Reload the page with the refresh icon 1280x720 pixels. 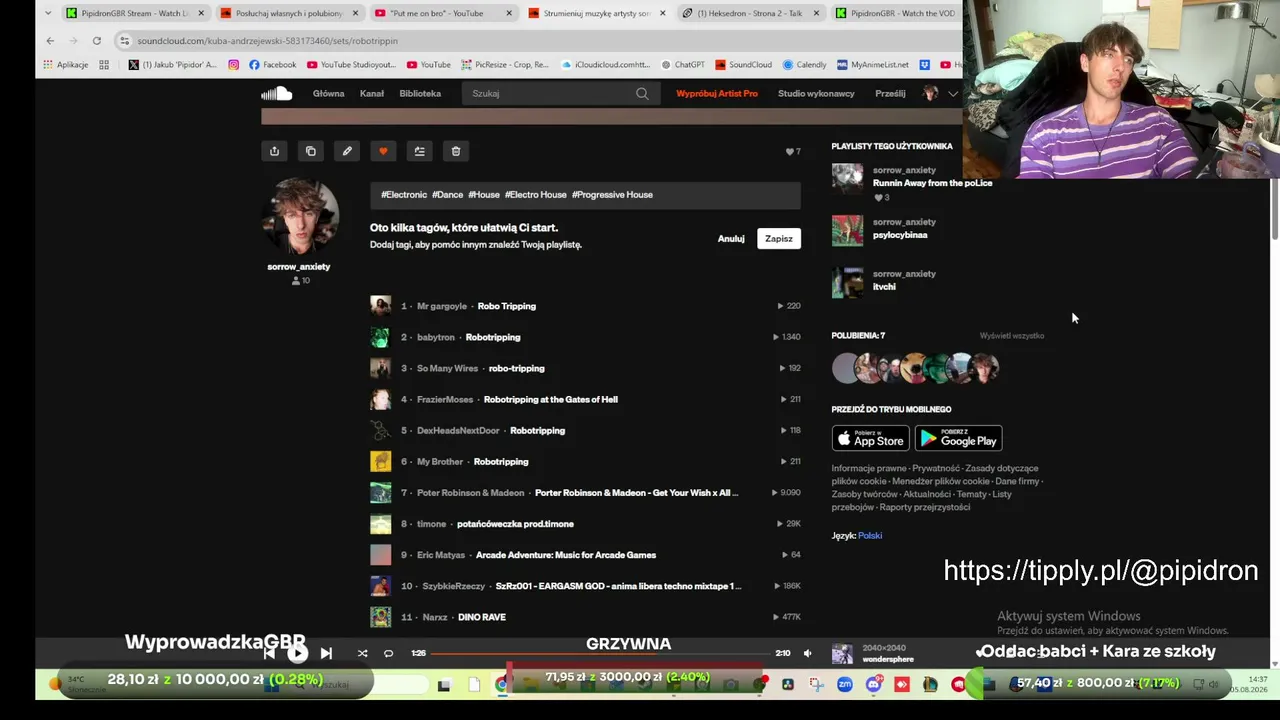tap(96, 40)
